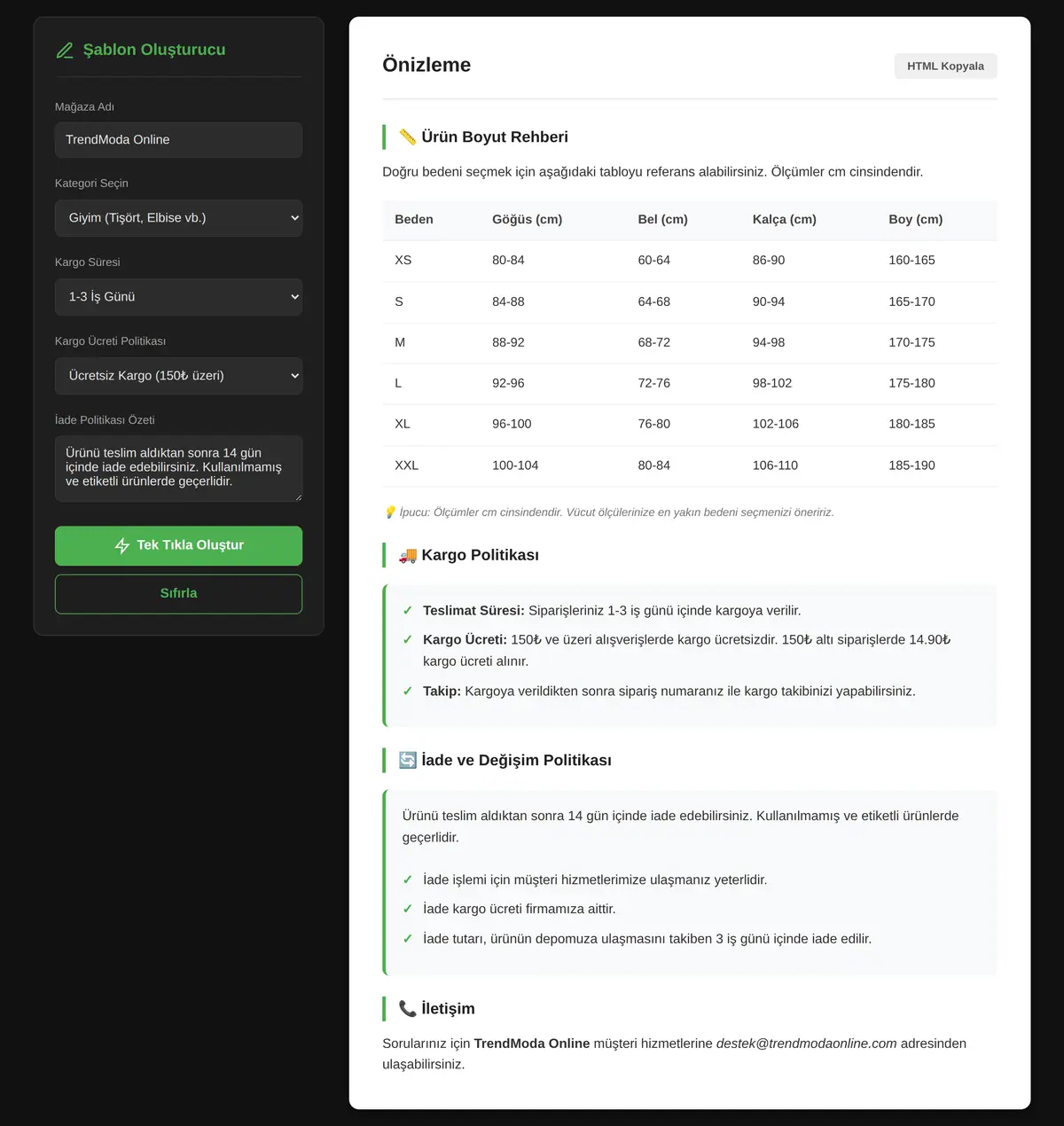Click the Önizleme heading
Screen dimensions: 1064x1126
tap(426, 65)
